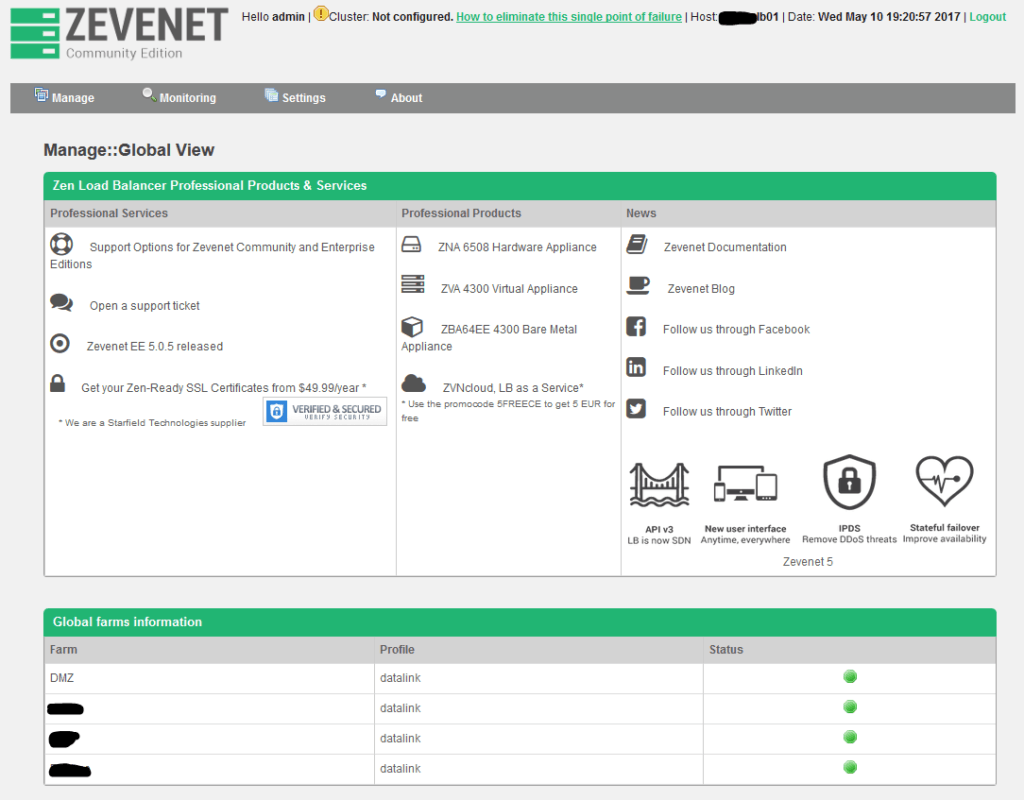
Task: Click the lifebuoy support options icon
Action: [61, 244]
